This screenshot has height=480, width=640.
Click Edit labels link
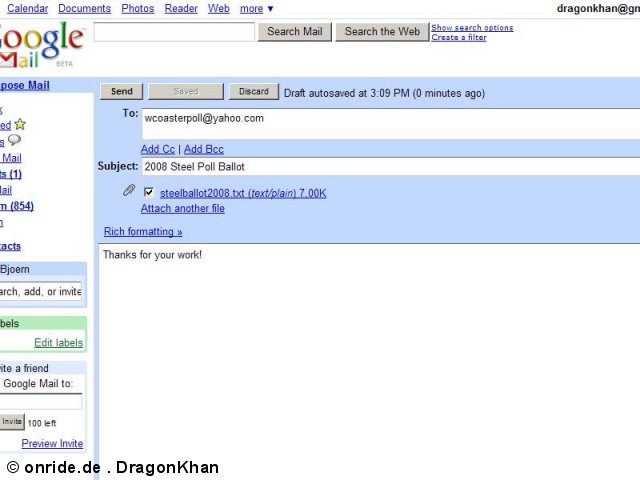pos(58,342)
